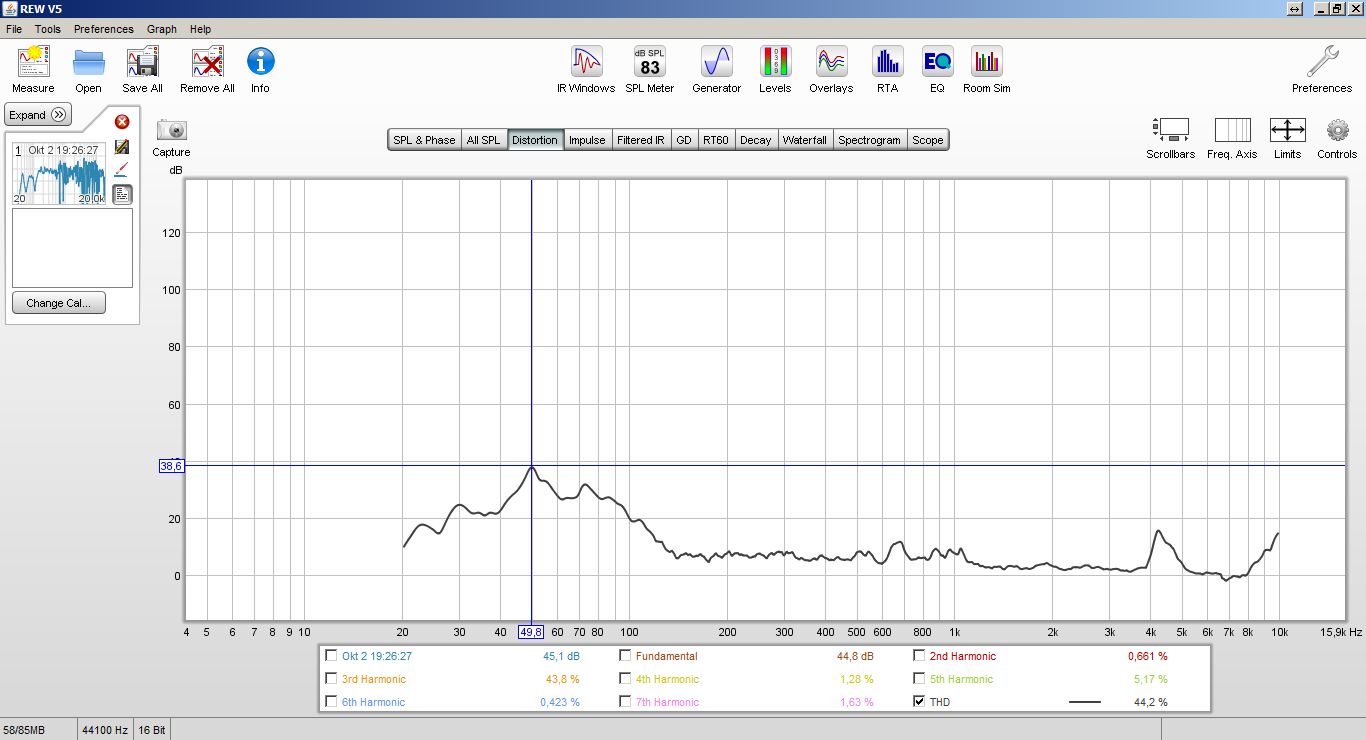Launch the signal Generator
The width and height of the screenshot is (1366, 740).
717,62
